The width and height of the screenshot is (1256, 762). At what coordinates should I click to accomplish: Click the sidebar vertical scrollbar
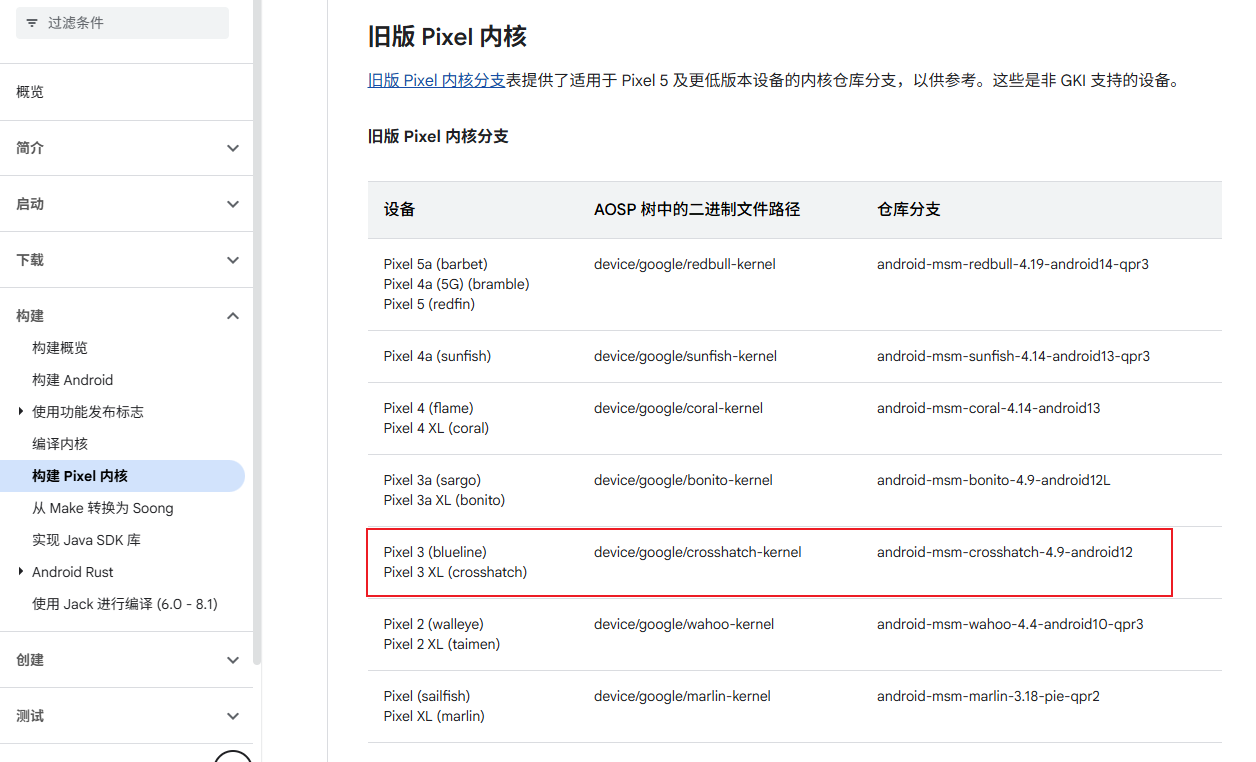pyautogui.click(x=257, y=330)
